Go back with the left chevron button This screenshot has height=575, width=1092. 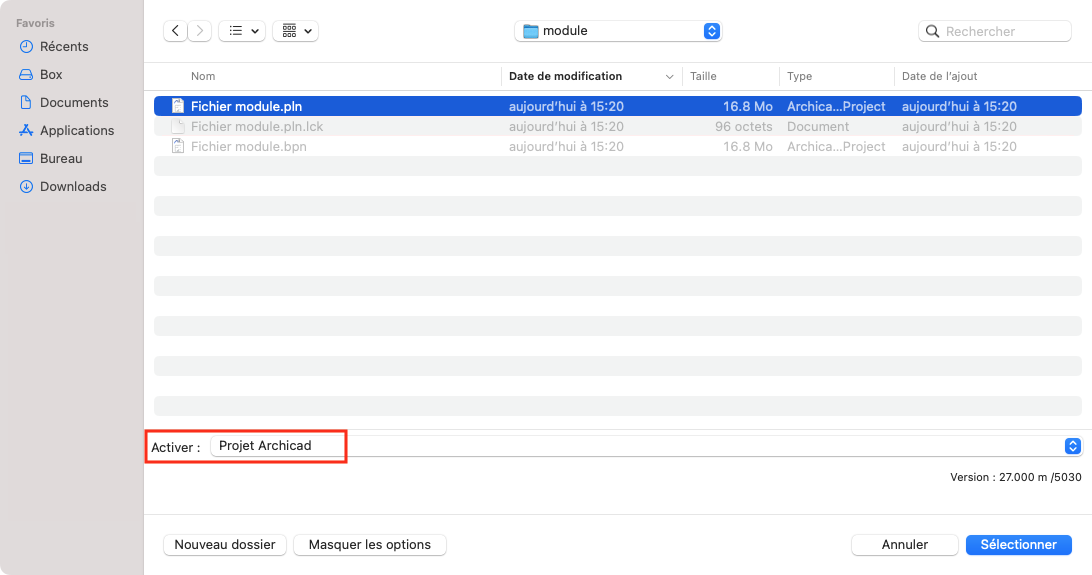[x=175, y=31]
